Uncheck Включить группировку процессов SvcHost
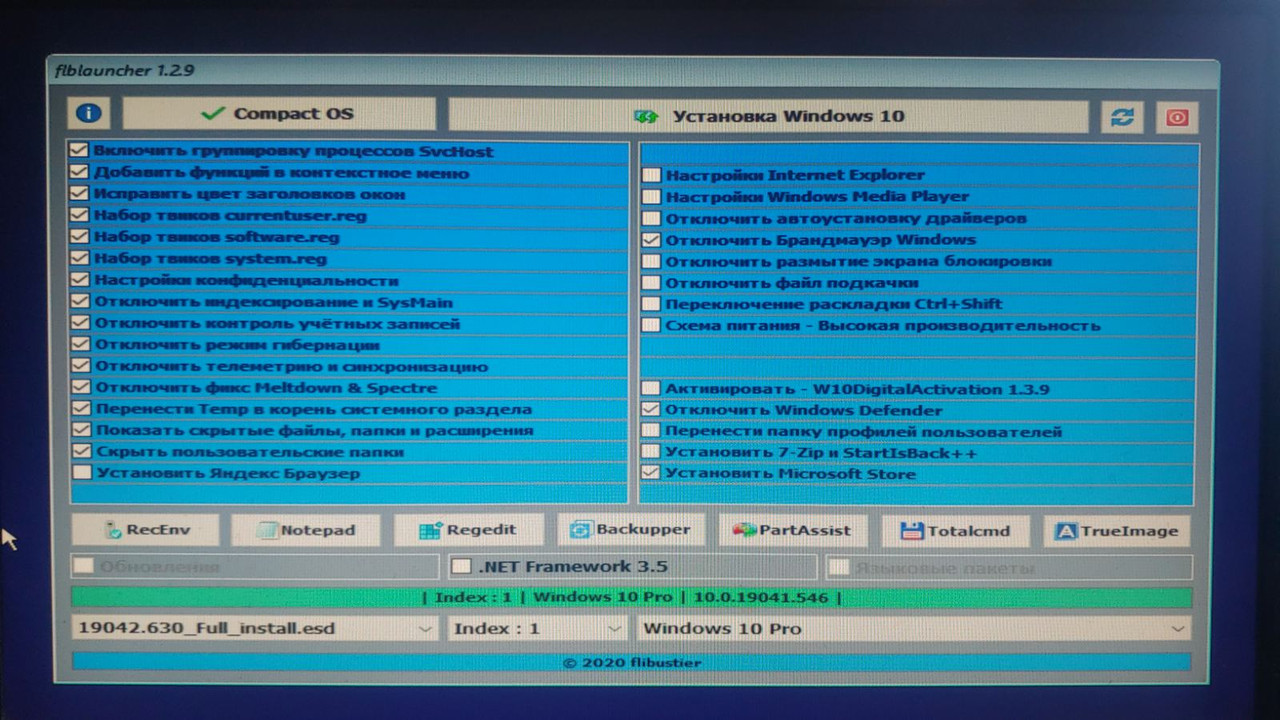The height and width of the screenshot is (720, 1280). point(79,151)
